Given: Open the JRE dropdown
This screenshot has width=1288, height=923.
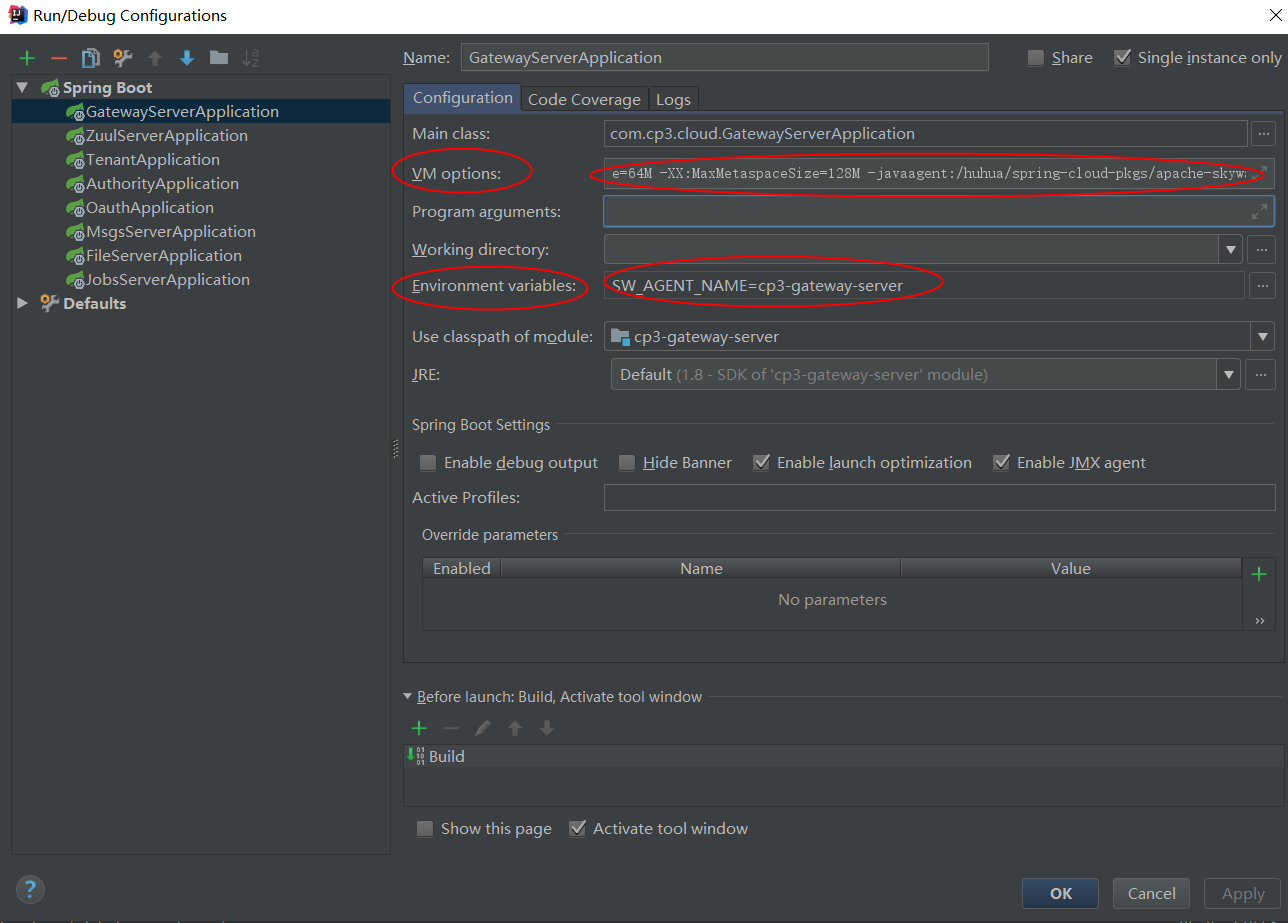Looking at the screenshot, I should 1229,374.
